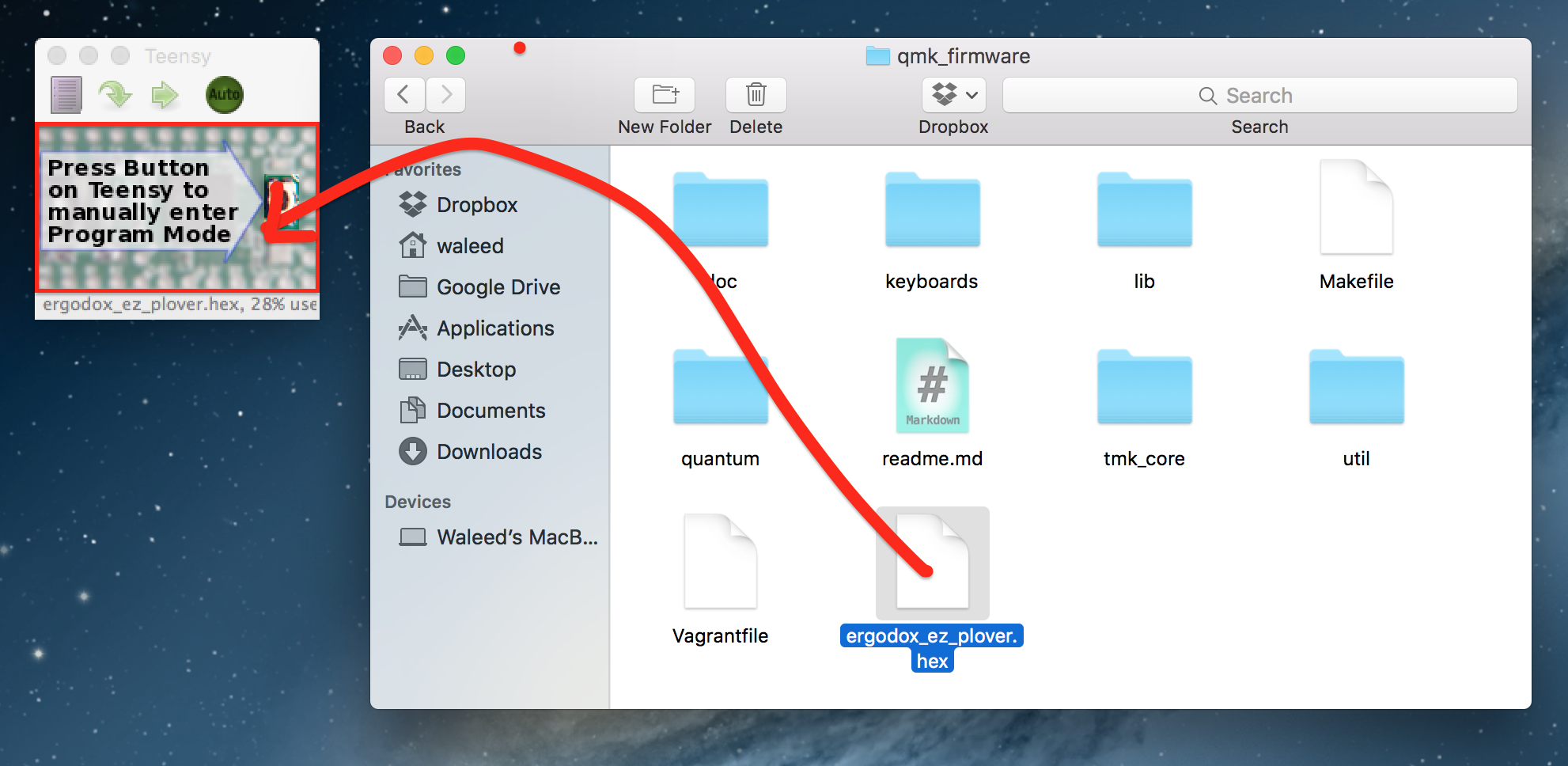Click the keyboards folder name label
This screenshot has height=766, width=1568.
pos(932,282)
